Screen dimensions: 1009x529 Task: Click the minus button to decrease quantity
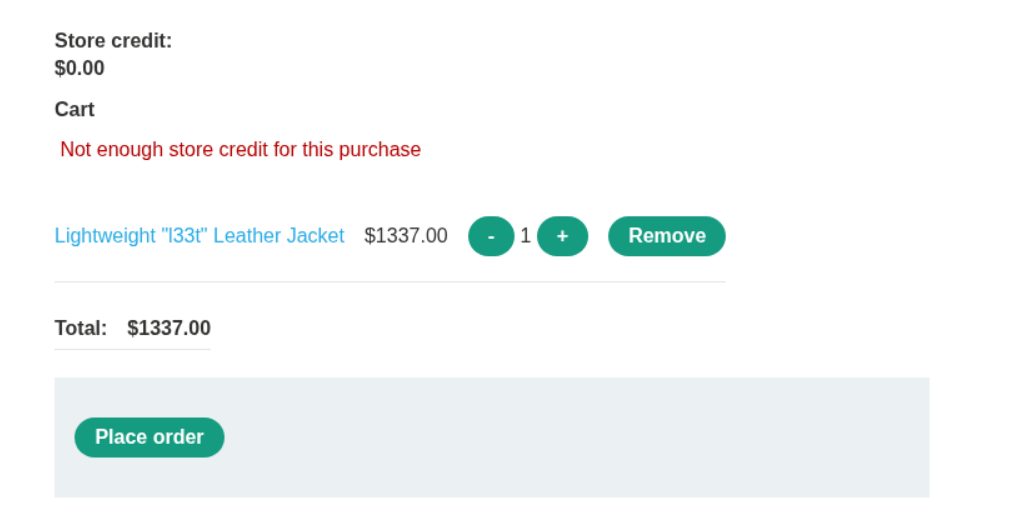(x=490, y=236)
